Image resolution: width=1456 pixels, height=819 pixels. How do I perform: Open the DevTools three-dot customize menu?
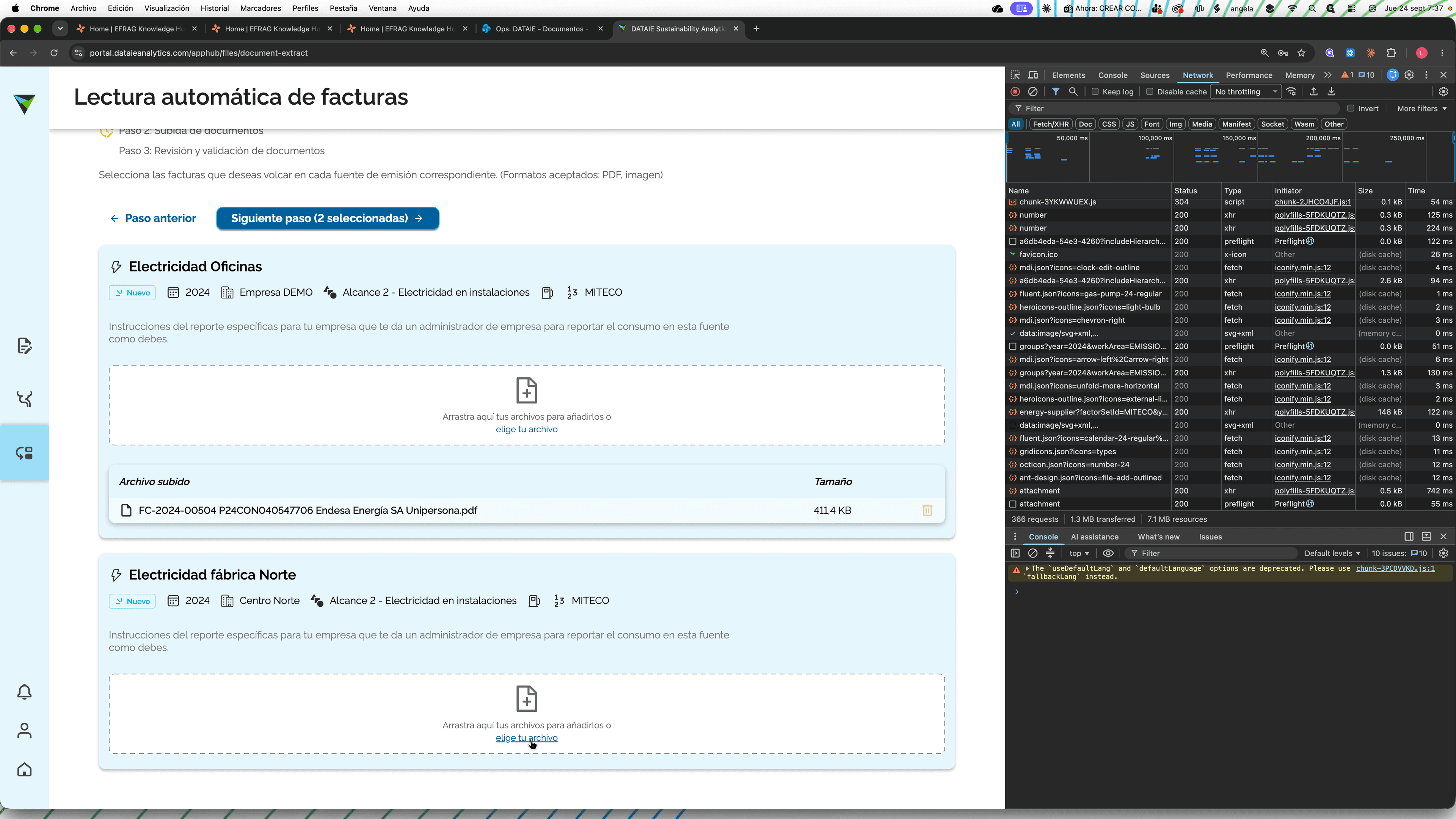[x=1426, y=75]
